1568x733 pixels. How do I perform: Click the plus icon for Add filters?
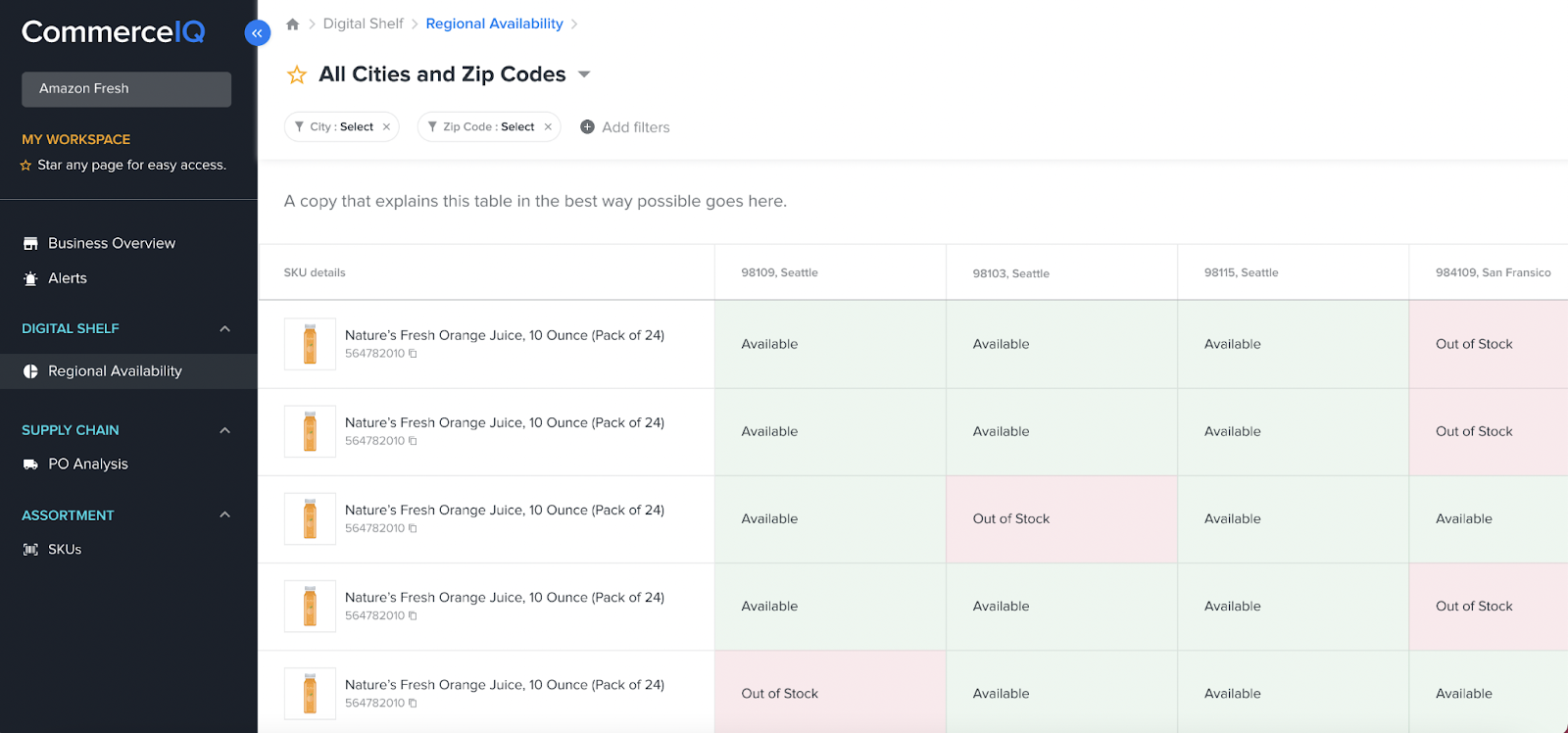point(587,126)
